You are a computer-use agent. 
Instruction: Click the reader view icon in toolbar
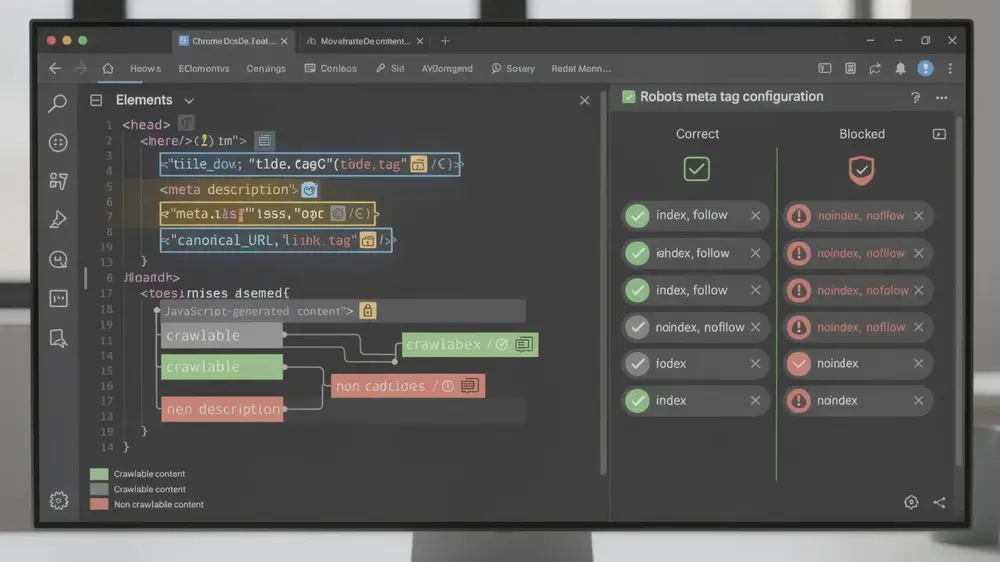(x=850, y=68)
